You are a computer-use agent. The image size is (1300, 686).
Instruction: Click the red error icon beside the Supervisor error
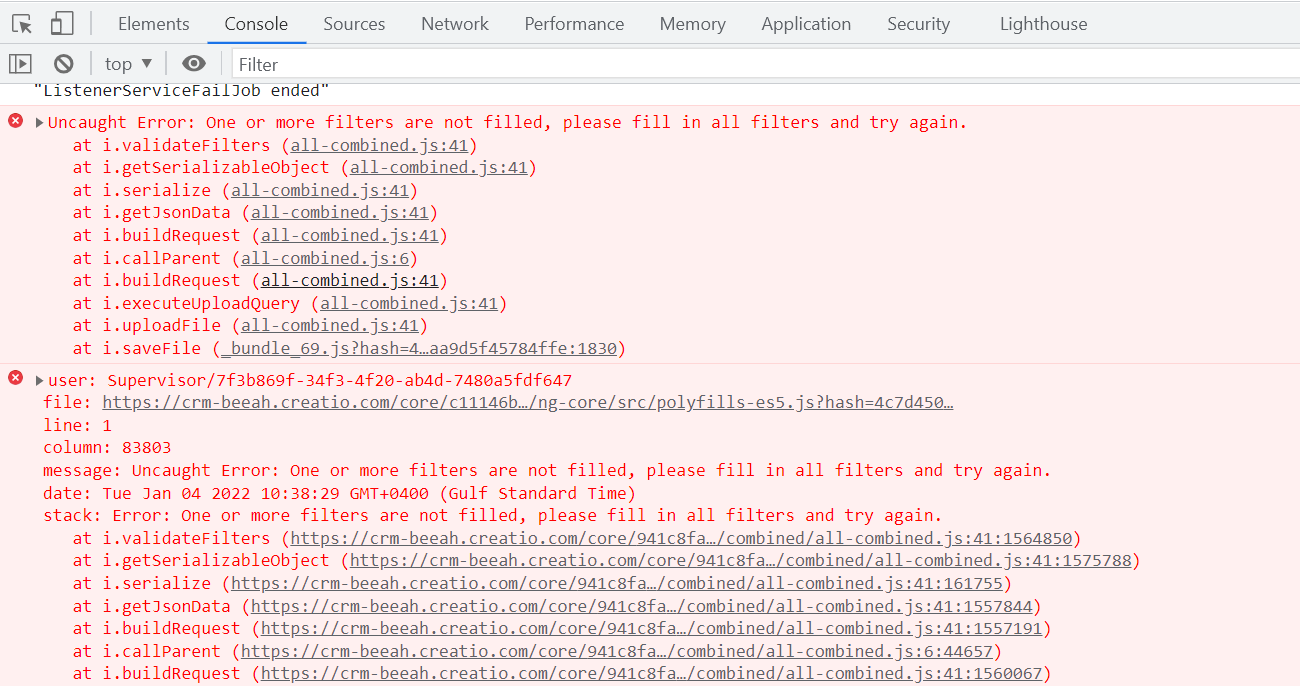(15, 378)
